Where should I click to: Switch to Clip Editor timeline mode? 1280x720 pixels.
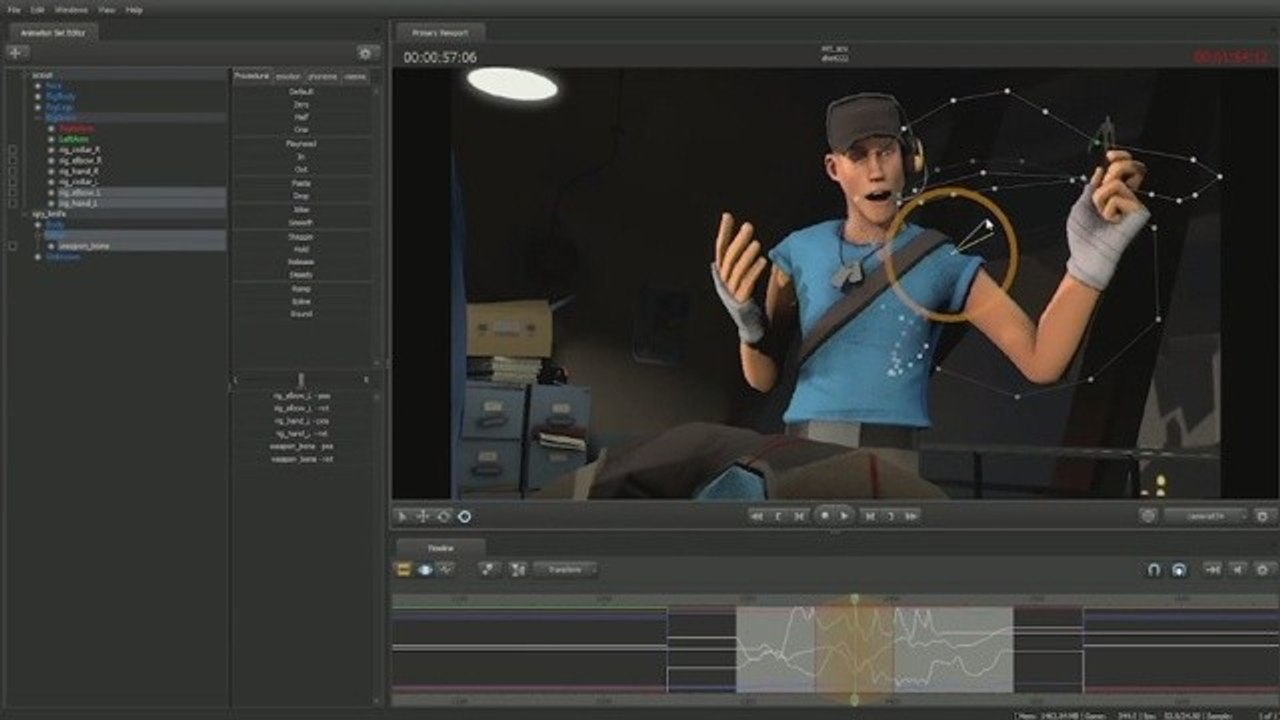tap(404, 569)
